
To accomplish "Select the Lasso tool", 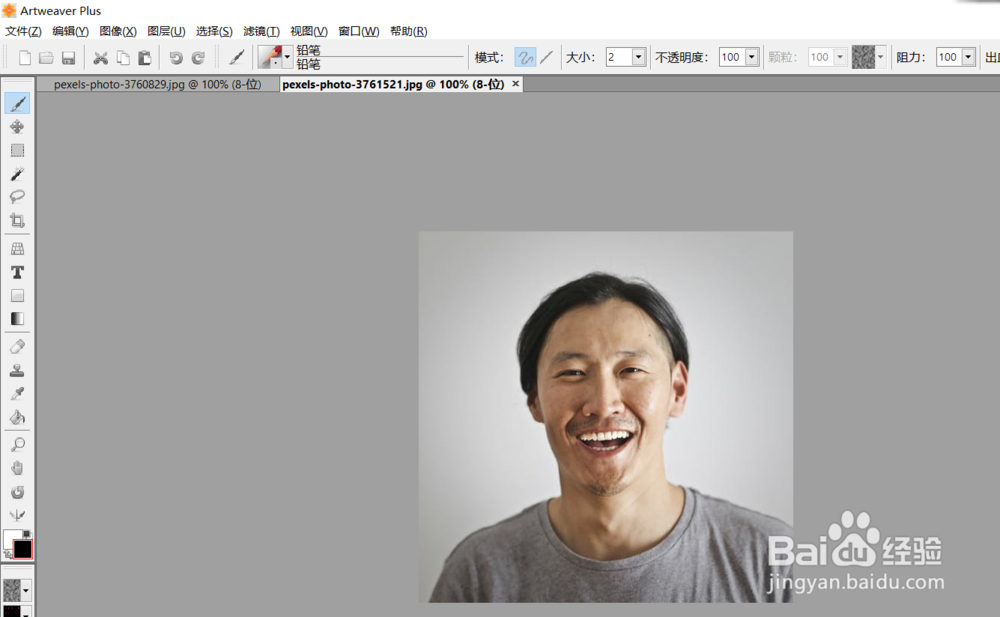I will coord(17,197).
